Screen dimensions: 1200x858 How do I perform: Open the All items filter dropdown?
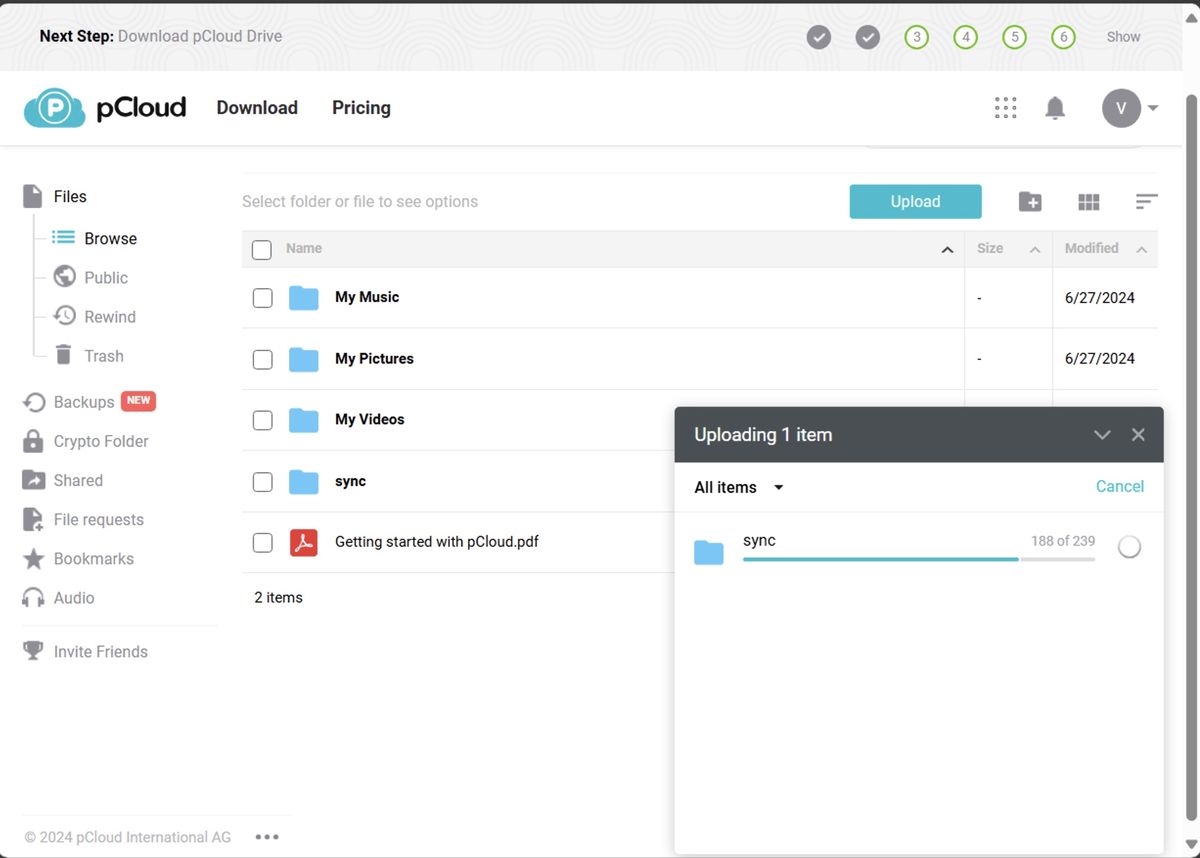[736, 487]
